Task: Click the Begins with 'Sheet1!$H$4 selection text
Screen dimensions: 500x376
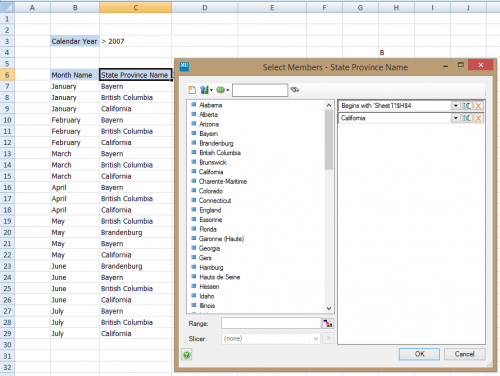Action: point(376,106)
